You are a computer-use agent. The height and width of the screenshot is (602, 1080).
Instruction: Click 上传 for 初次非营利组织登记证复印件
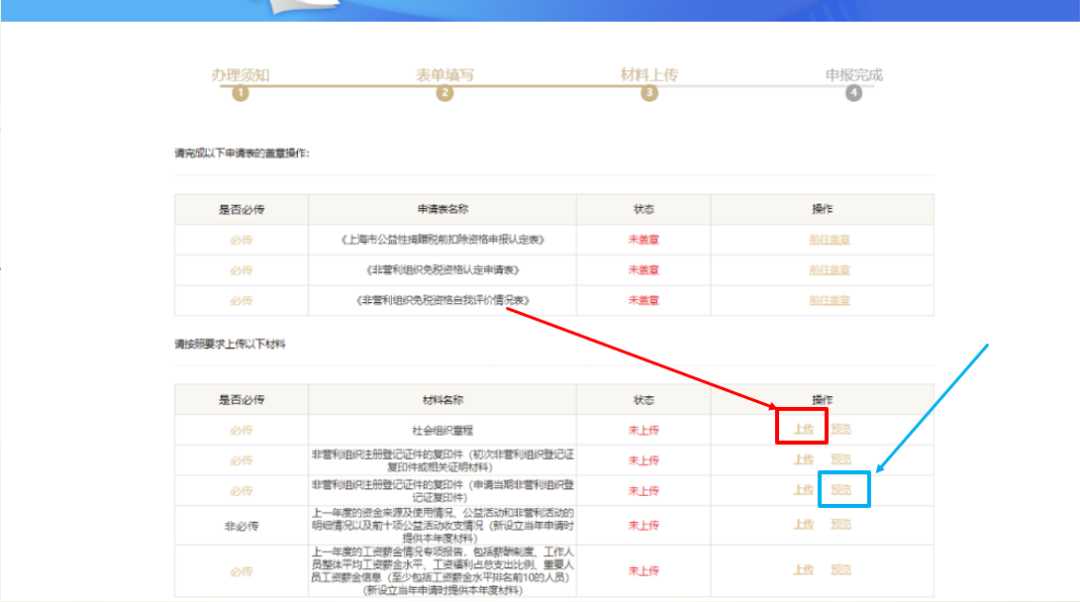pyautogui.click(x=803, y=460)
